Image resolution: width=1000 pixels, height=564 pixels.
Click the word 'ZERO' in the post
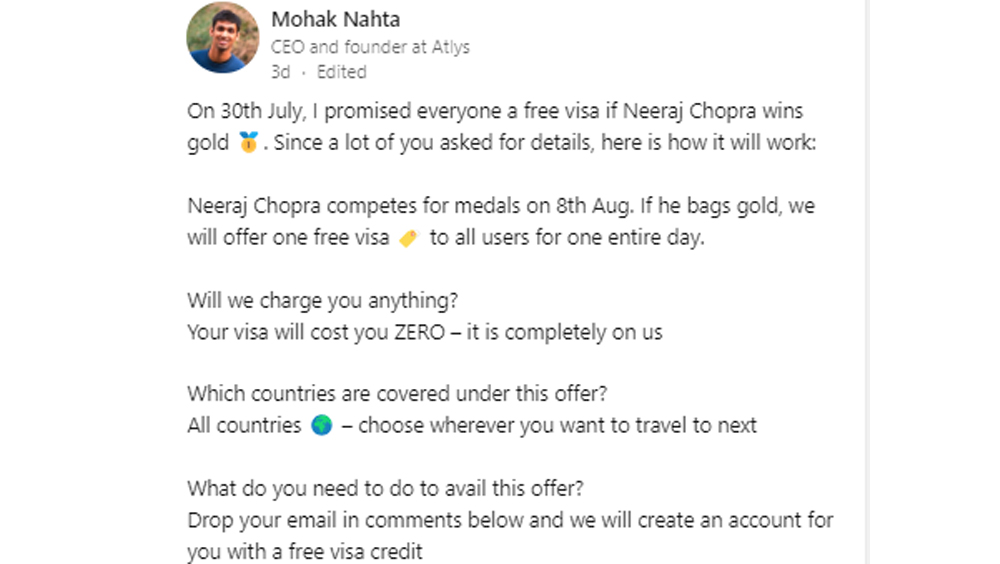pyautogui.click(x=412, y=332)
